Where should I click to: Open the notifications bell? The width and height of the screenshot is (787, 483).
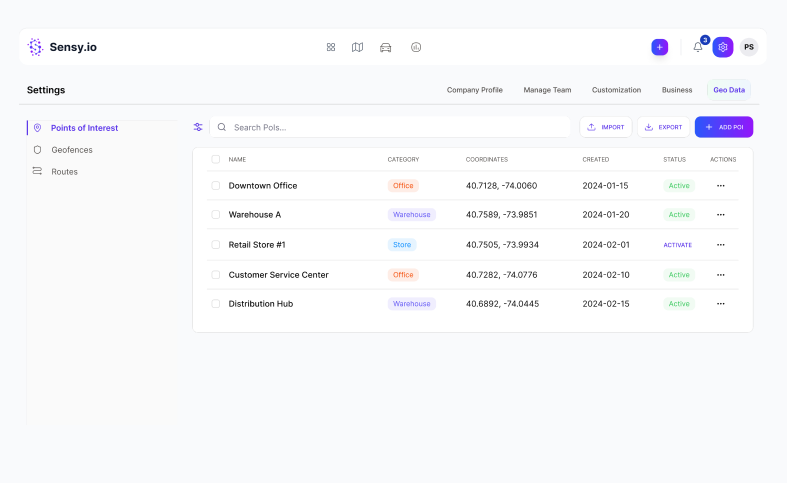coord(698,47)
